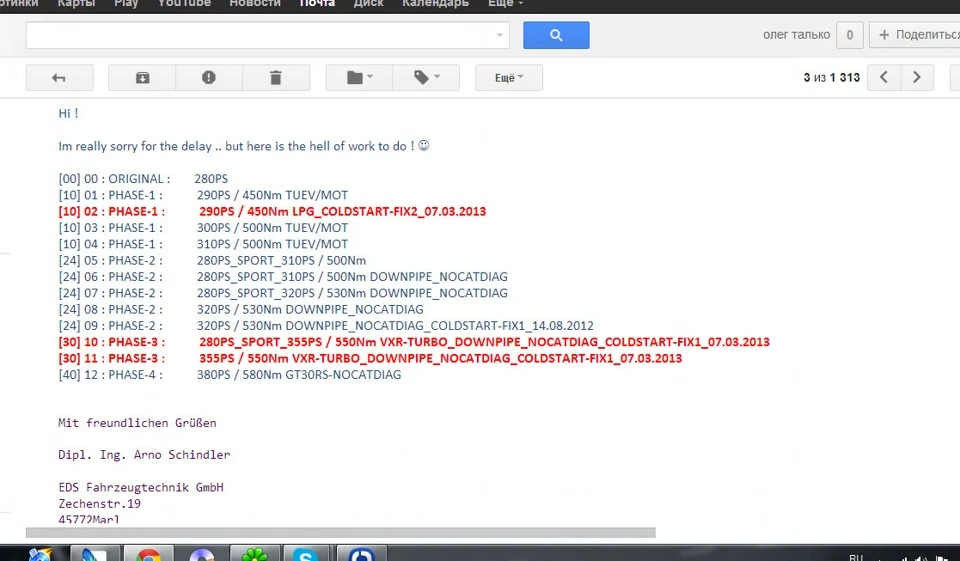The width and height of the screenshot is (960, 561).
Task: Open the Ещё actions dropdown in toolbar
Action: tap(509, 78)
